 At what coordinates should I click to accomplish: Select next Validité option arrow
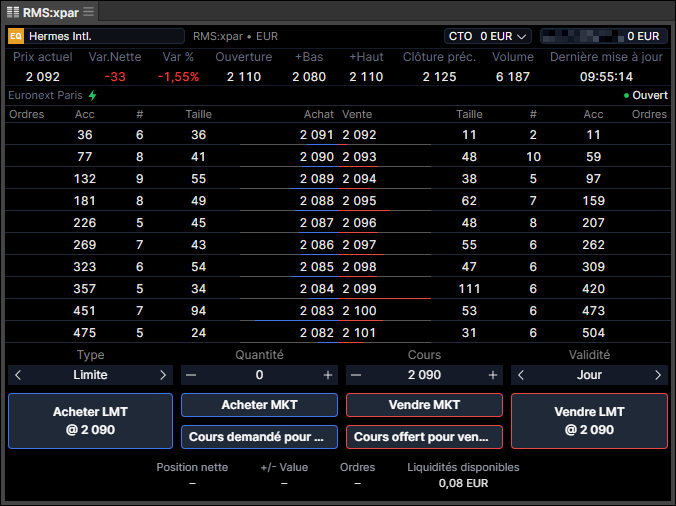point(657,375)
